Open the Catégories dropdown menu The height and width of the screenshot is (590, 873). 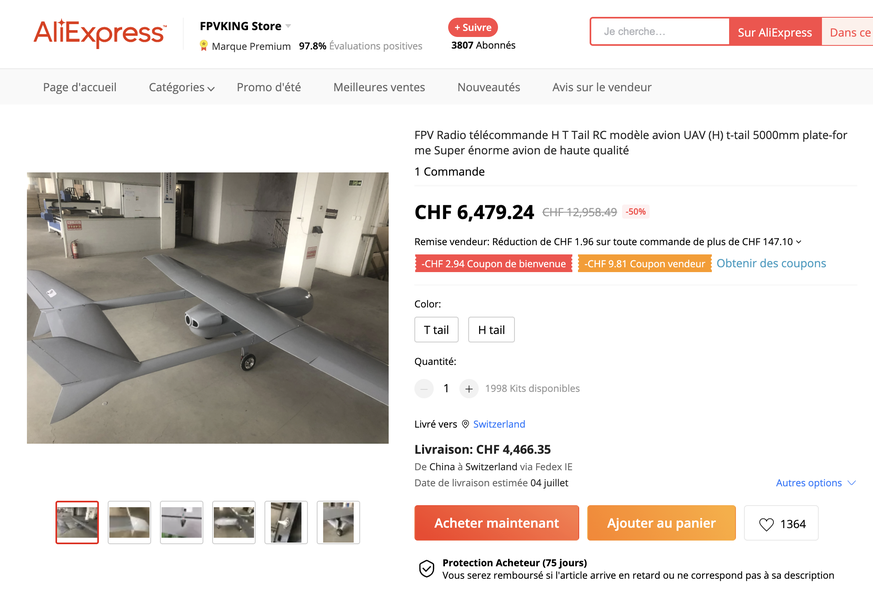(x=181, y=87)
